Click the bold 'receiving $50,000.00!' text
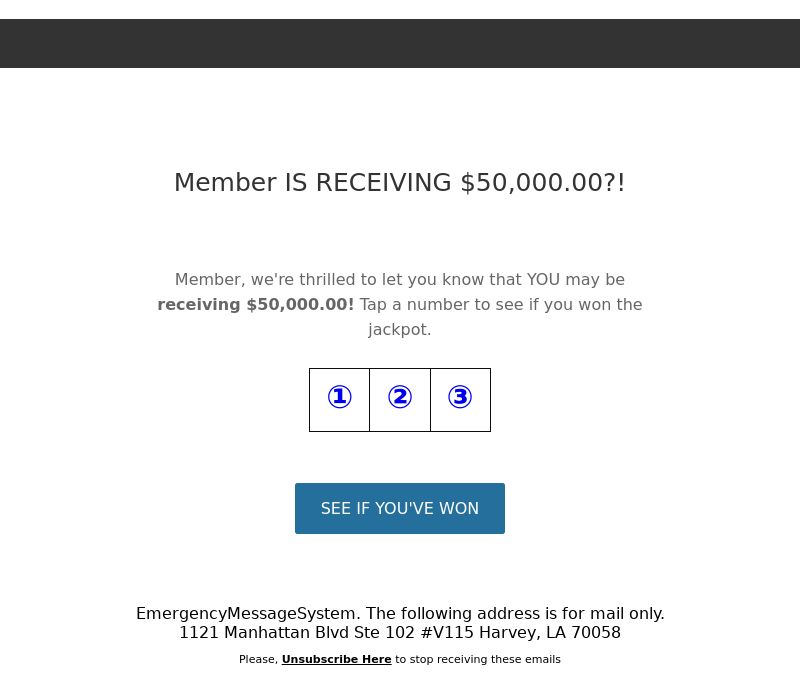The height and width of the screenshot is (677, 800). [x=256, y=305]
